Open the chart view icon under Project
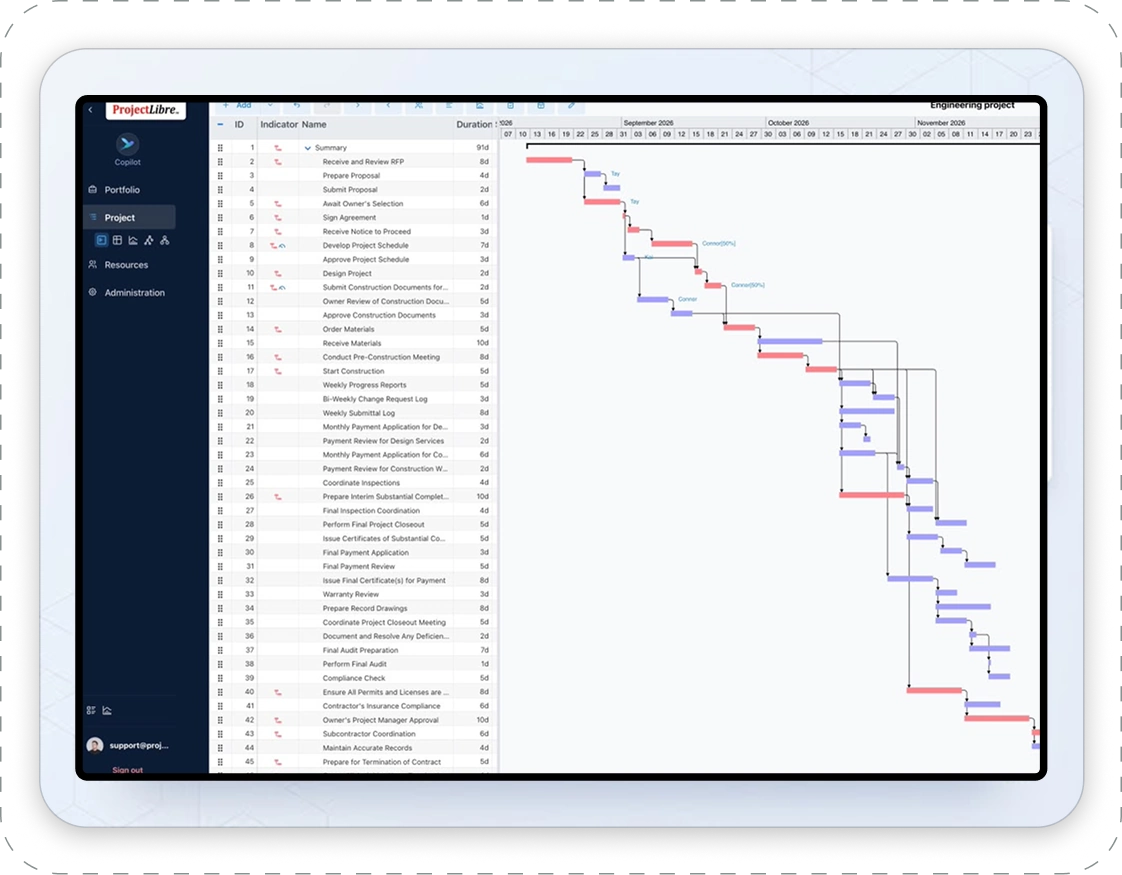The width and height of the screenshot is (1122, 875). click(x=133, y=240)
